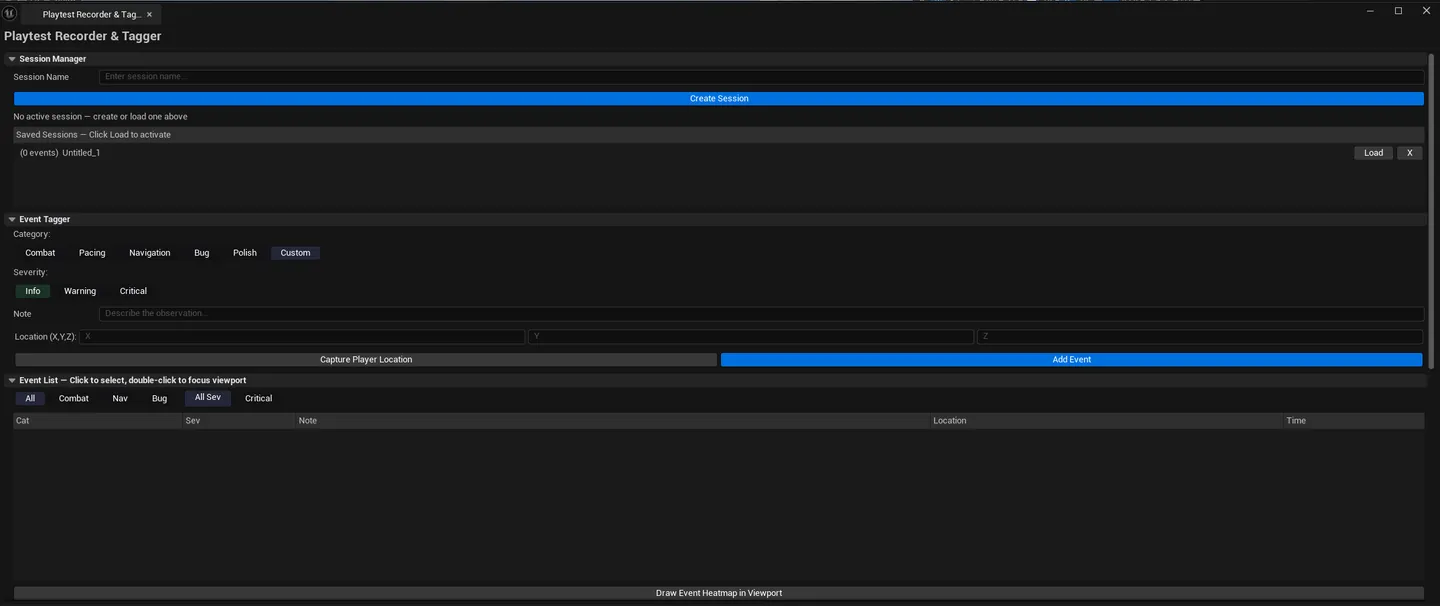Viewport: 1440px width, 606px height.
Task: Focus the Location Y field
Action: point(751,337)
